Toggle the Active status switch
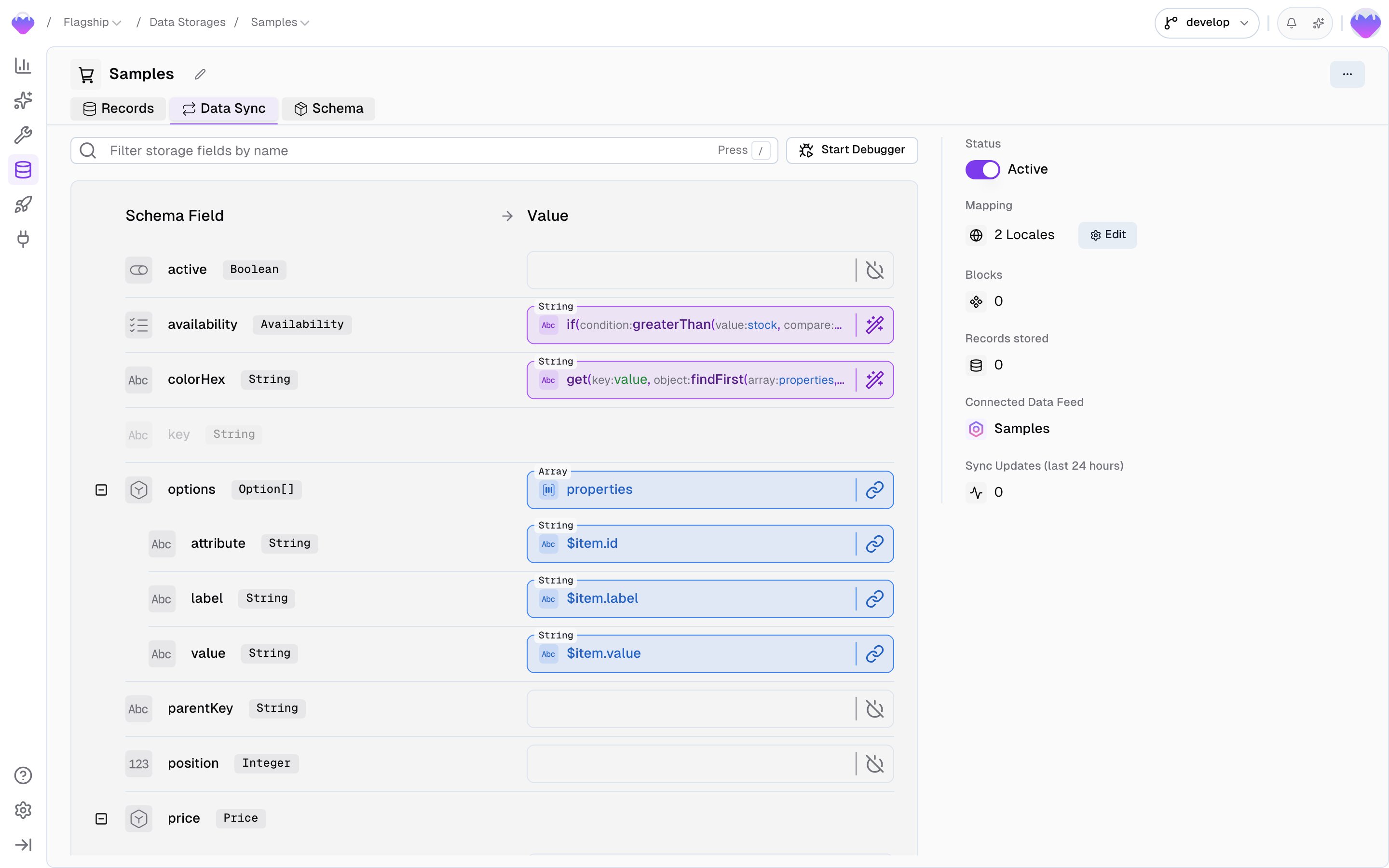 982,169
